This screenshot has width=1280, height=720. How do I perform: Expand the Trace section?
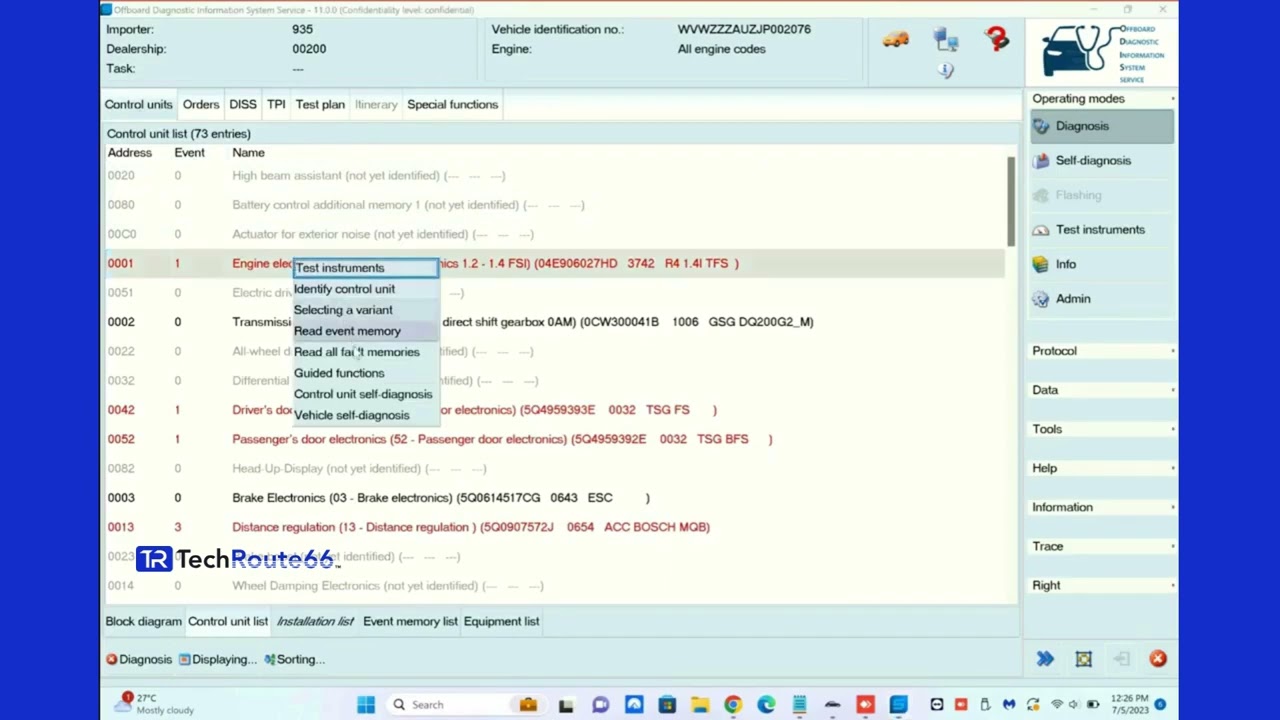pos(1102,546)
